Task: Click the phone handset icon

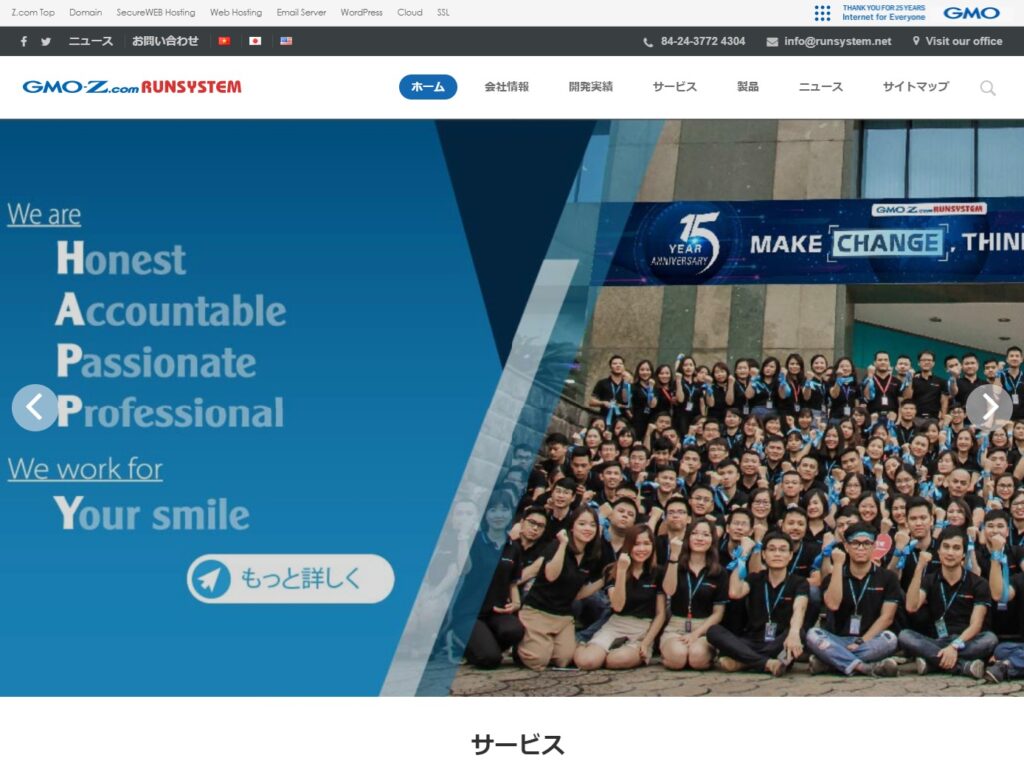Action: tap(648, 42)
